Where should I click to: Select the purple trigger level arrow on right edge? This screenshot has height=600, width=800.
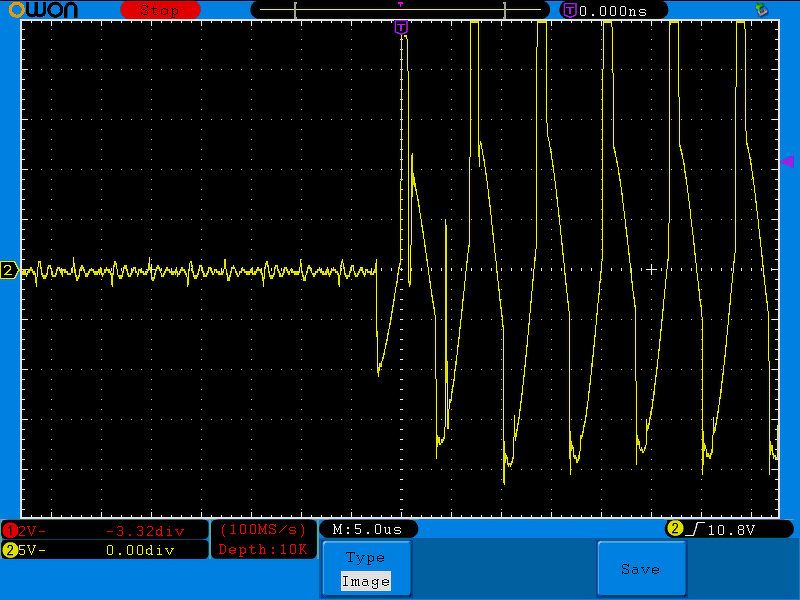[x=787, y=162]
